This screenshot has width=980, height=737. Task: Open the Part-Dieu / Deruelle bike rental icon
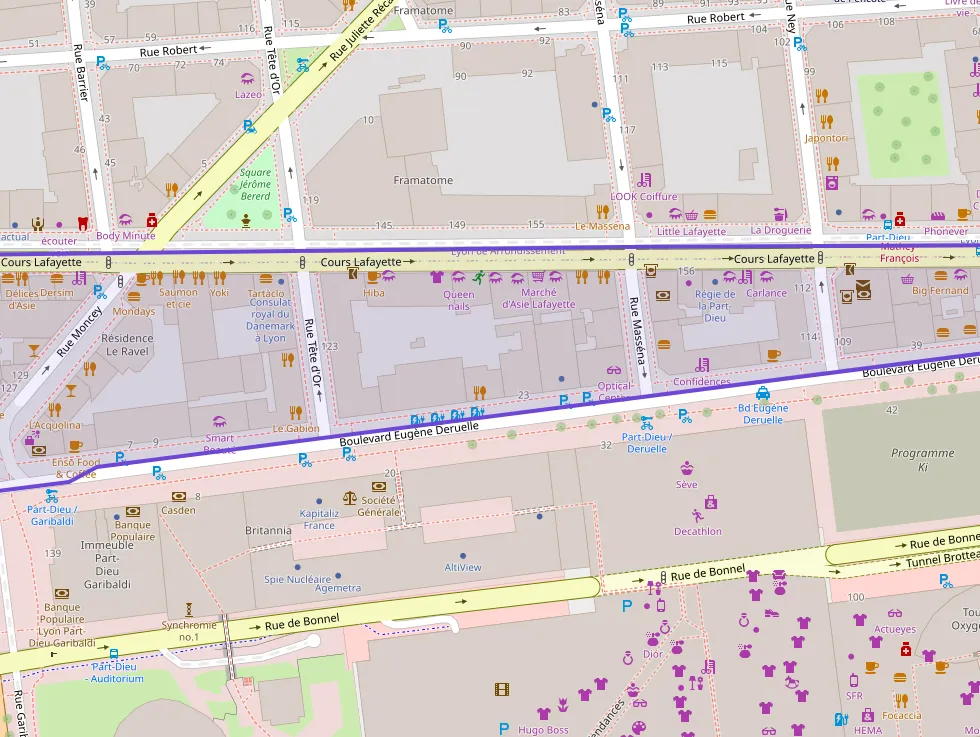coord(647,421)
